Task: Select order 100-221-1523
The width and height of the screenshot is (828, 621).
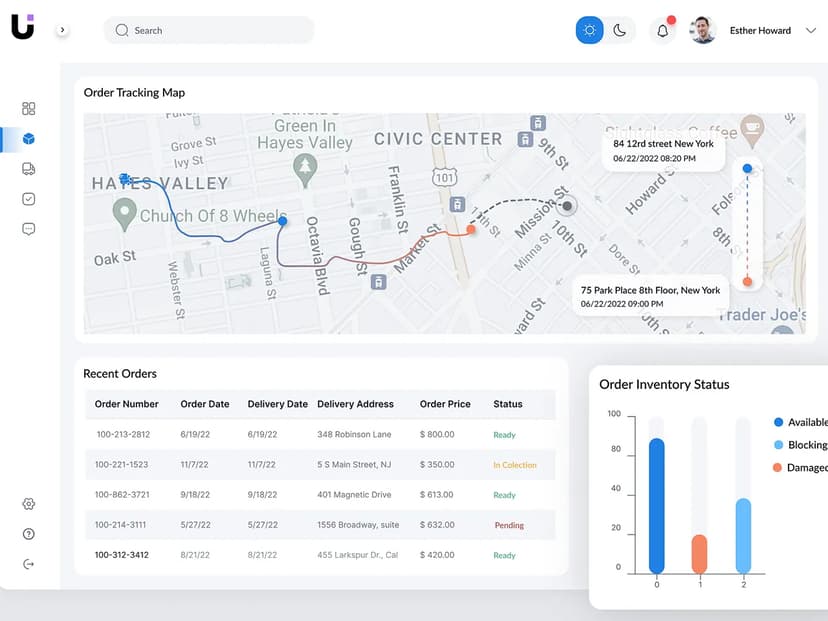Action: [121, 465]
